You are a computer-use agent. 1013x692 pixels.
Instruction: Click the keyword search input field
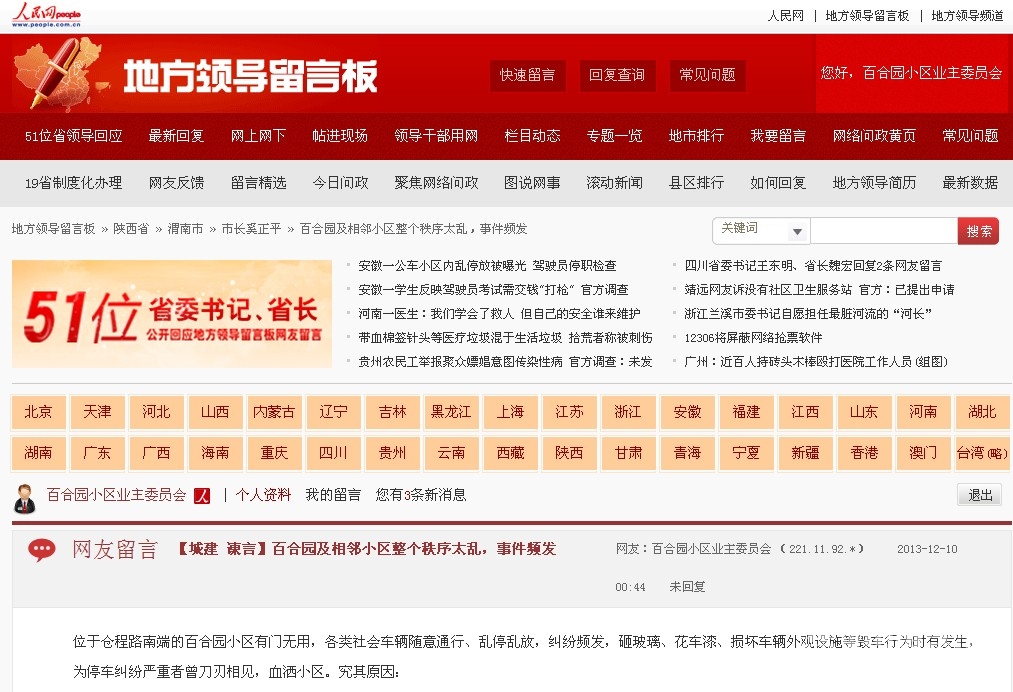point(884,231)
